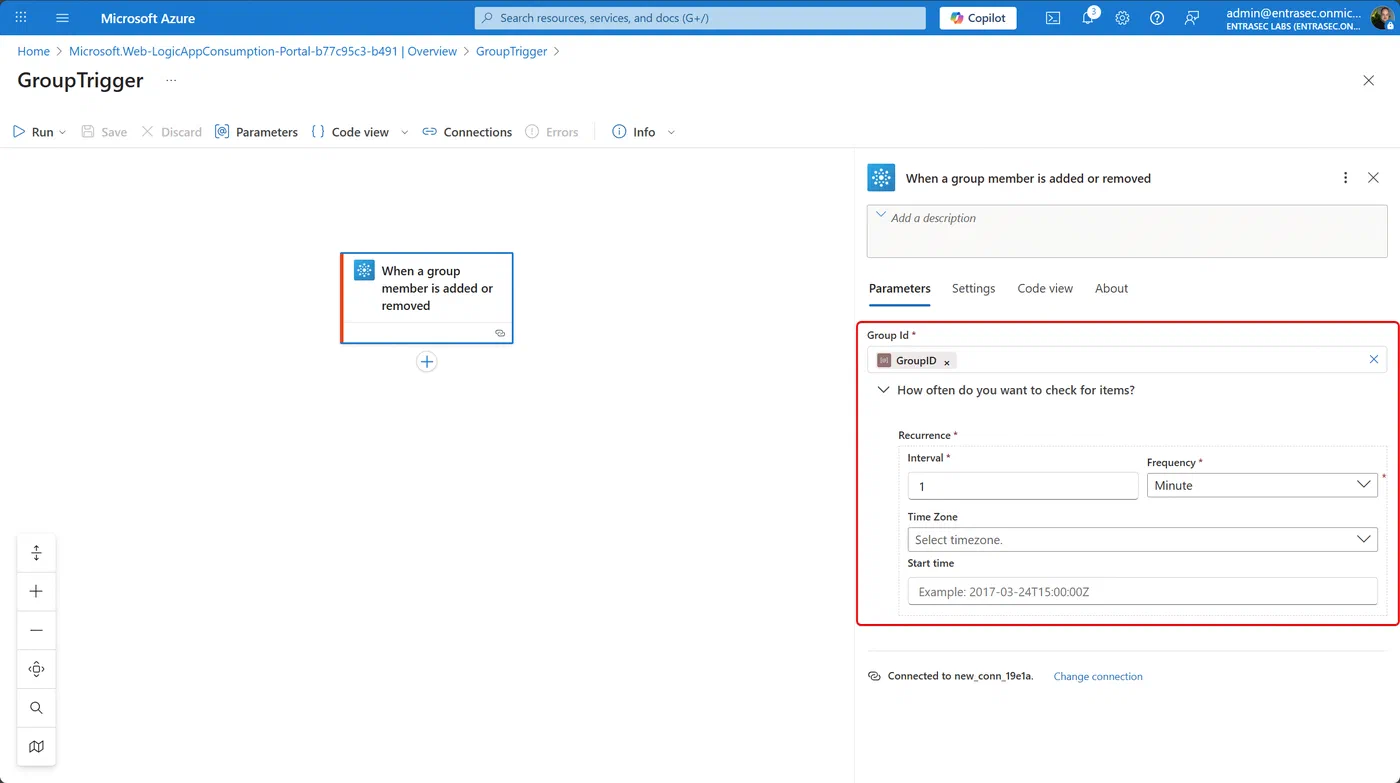The image size is (1400, 783).
Task: Expand the toolbar Code view dropdown arrow
Action: coord(404,132)
